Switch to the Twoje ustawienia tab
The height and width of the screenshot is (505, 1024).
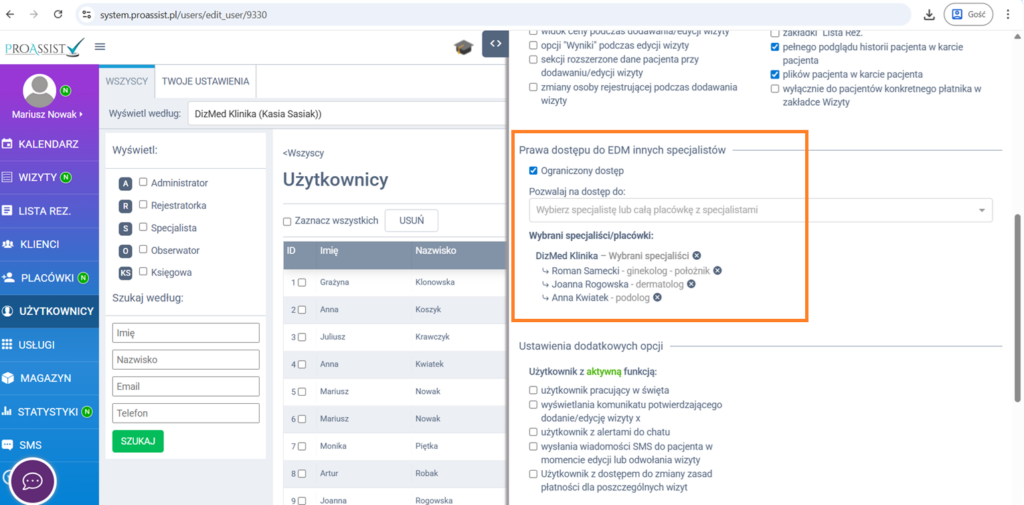pyautogui.click(x=205, y=81)
